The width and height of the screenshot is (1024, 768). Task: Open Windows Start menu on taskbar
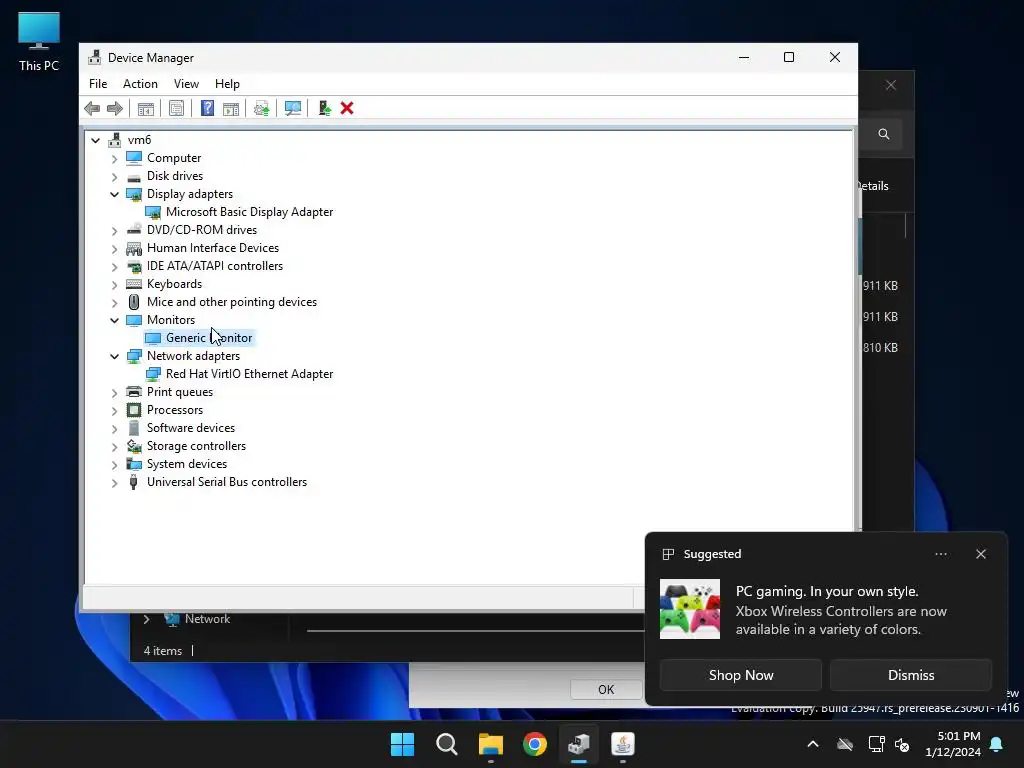pyautogui.click(x=402, y=744)
